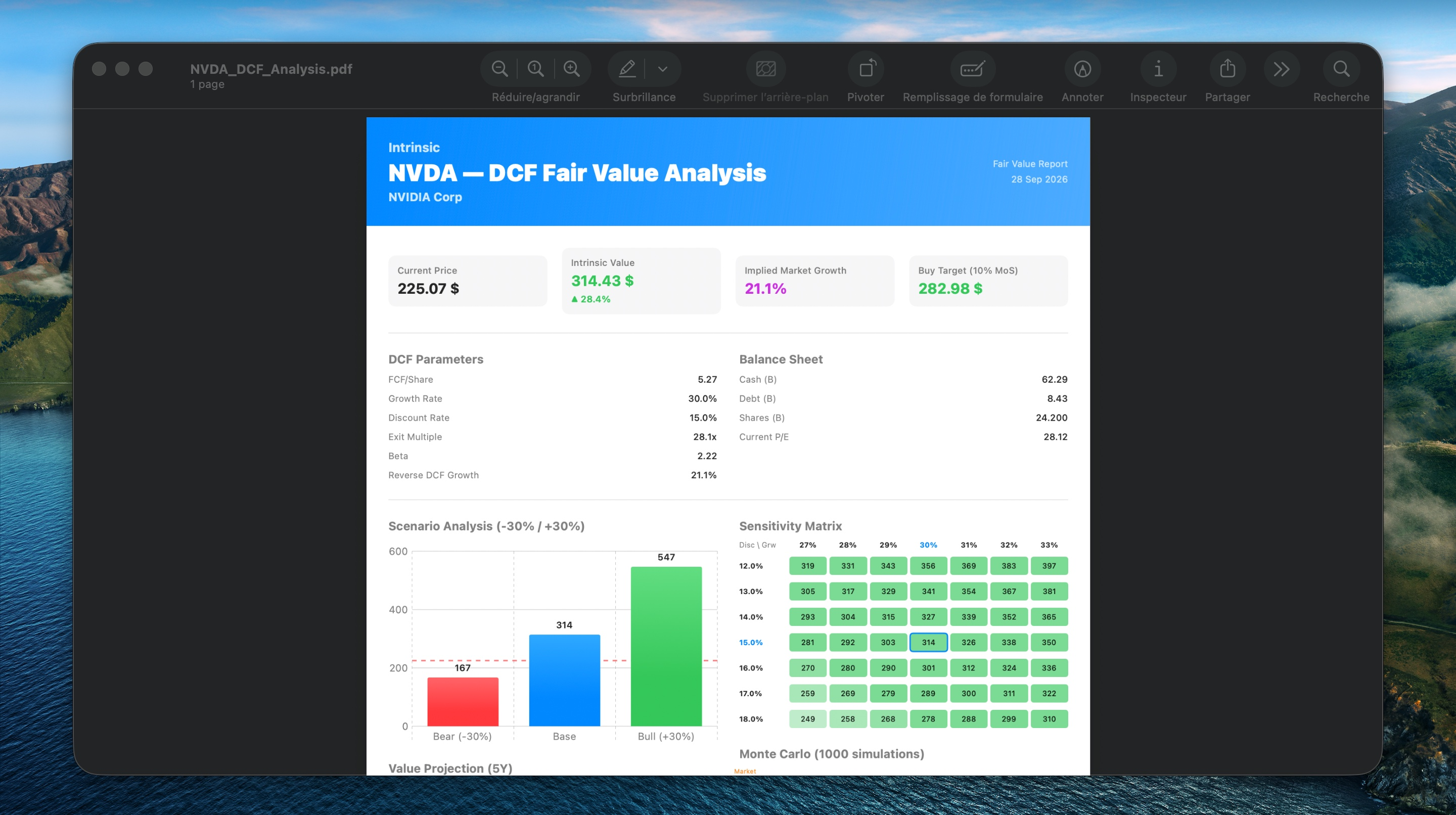The width and height of the screenshot is (1456, 815).
Task: Select the report date 28 Sep 2026
Action: (1039, 179)
